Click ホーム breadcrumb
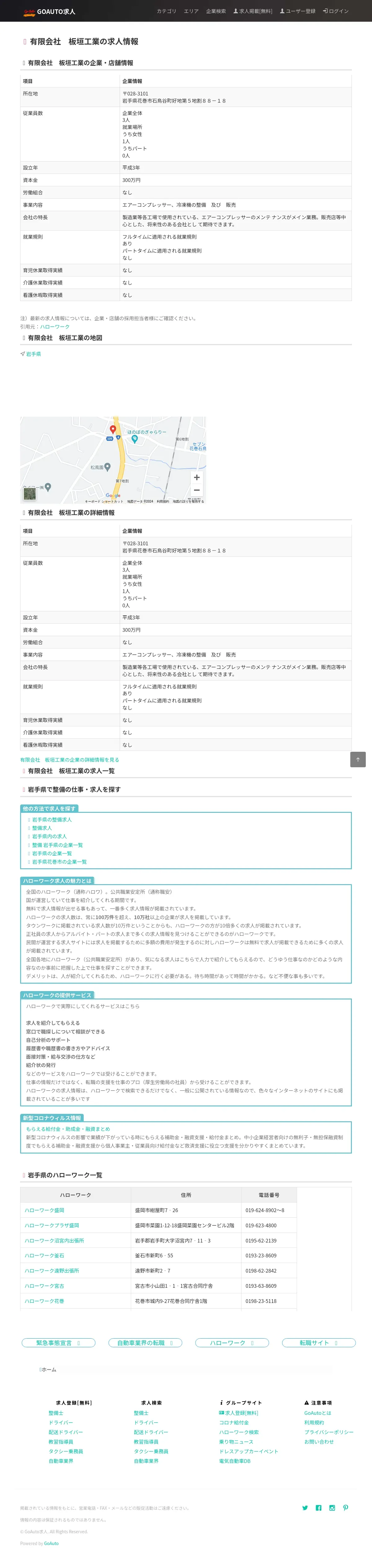The width and height of the screenshot is (372, 1568). [48, 1370]
